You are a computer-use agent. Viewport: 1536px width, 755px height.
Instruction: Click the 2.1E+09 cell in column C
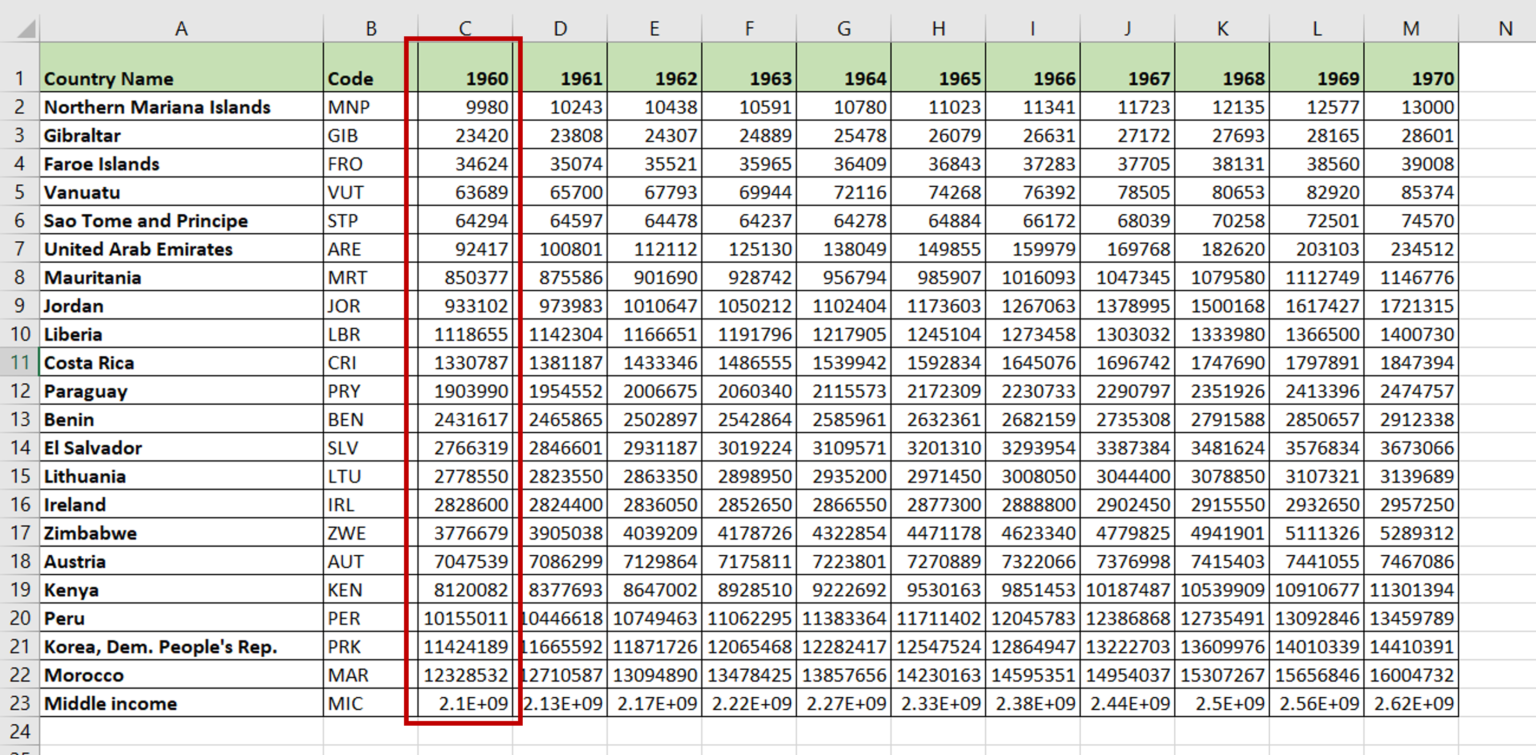point(464,703)
